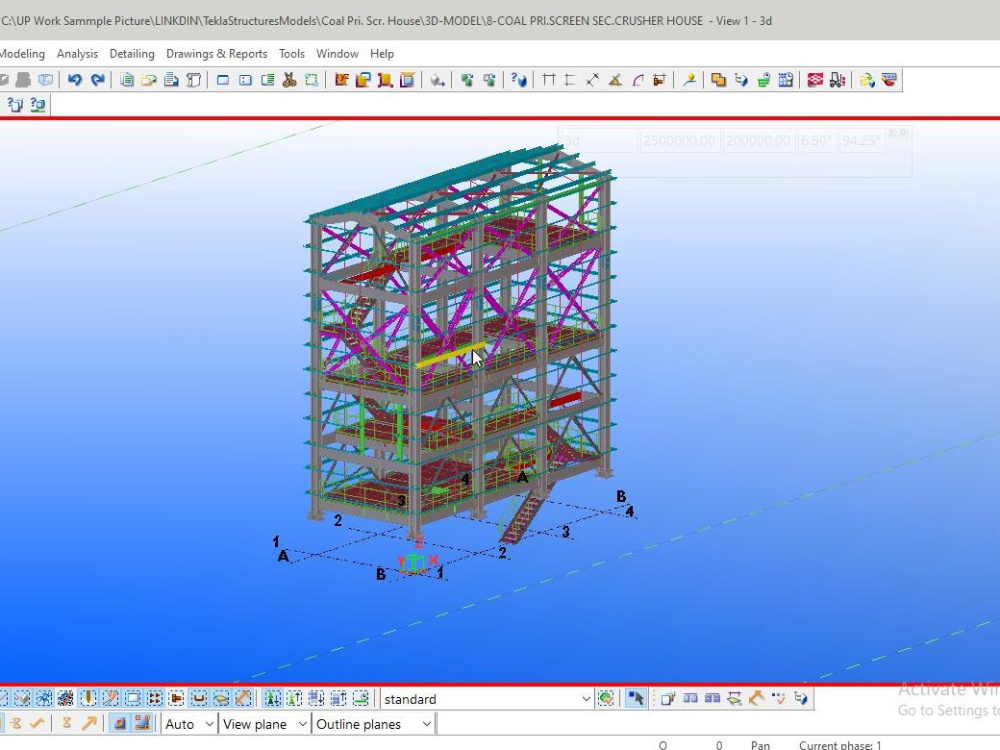The height and width of the screenshot is (750, 1000).
Task: Open the 'Outline planes' dropdown
Action: click(374, 724)
